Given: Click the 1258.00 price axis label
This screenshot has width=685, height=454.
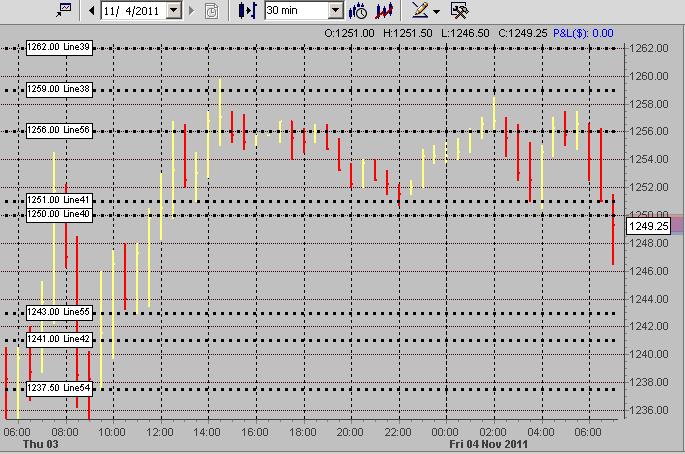Looking at the screenshot, I should (x=648, y=104).
